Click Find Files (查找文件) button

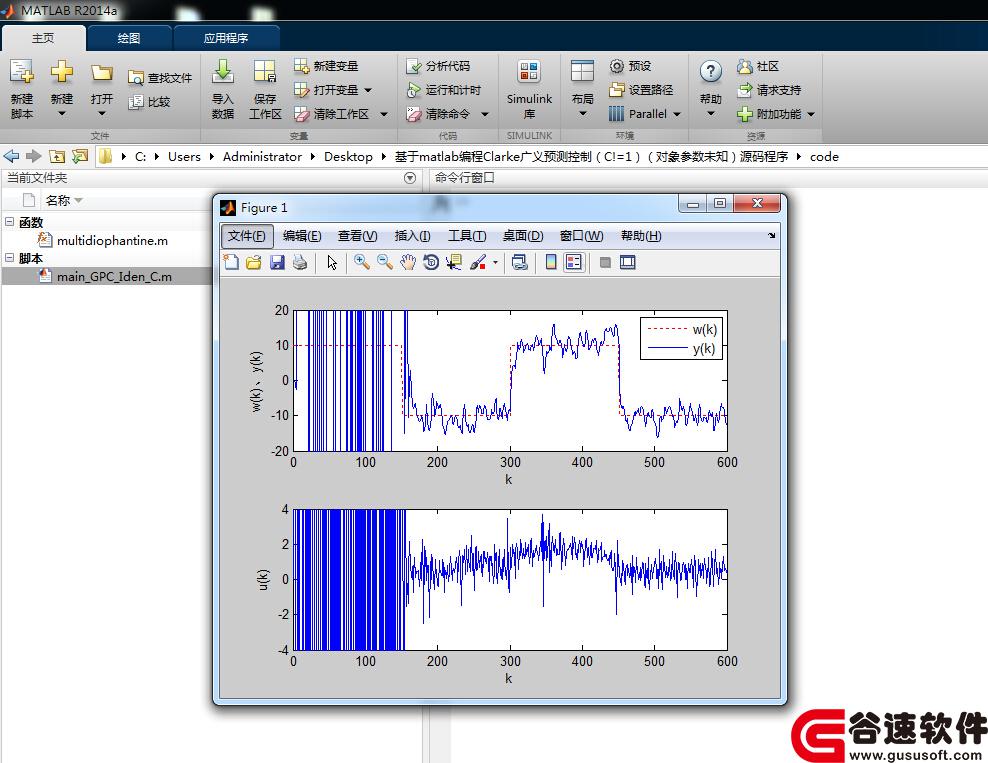[160, 77]
